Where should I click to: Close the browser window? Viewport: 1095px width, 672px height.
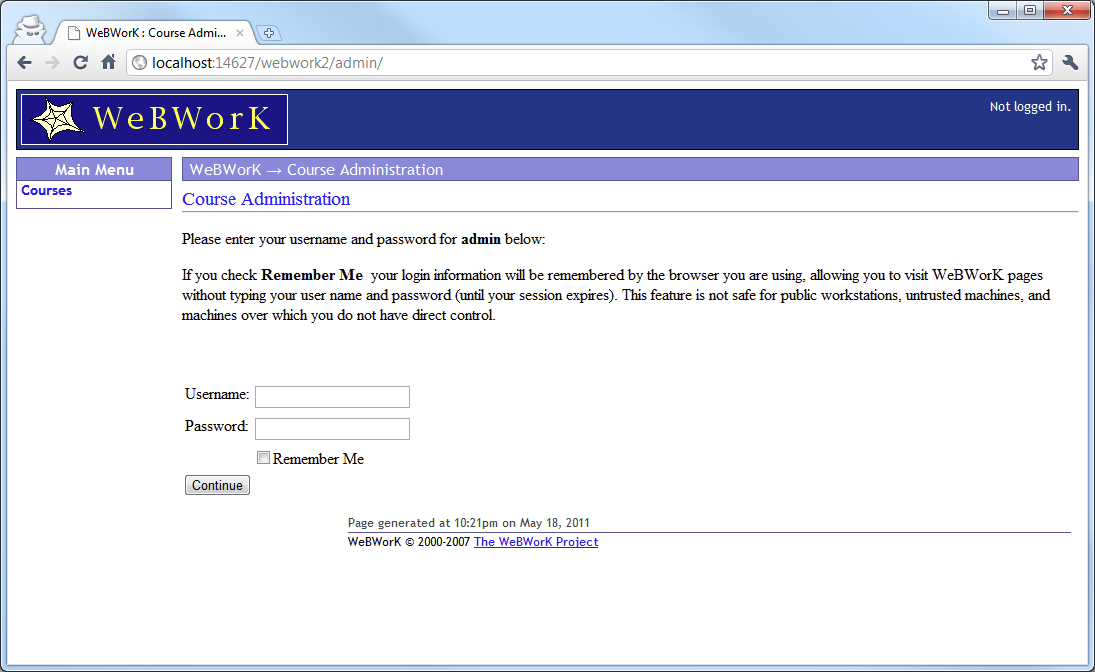pyautogui.click(x=1067, y=10)
